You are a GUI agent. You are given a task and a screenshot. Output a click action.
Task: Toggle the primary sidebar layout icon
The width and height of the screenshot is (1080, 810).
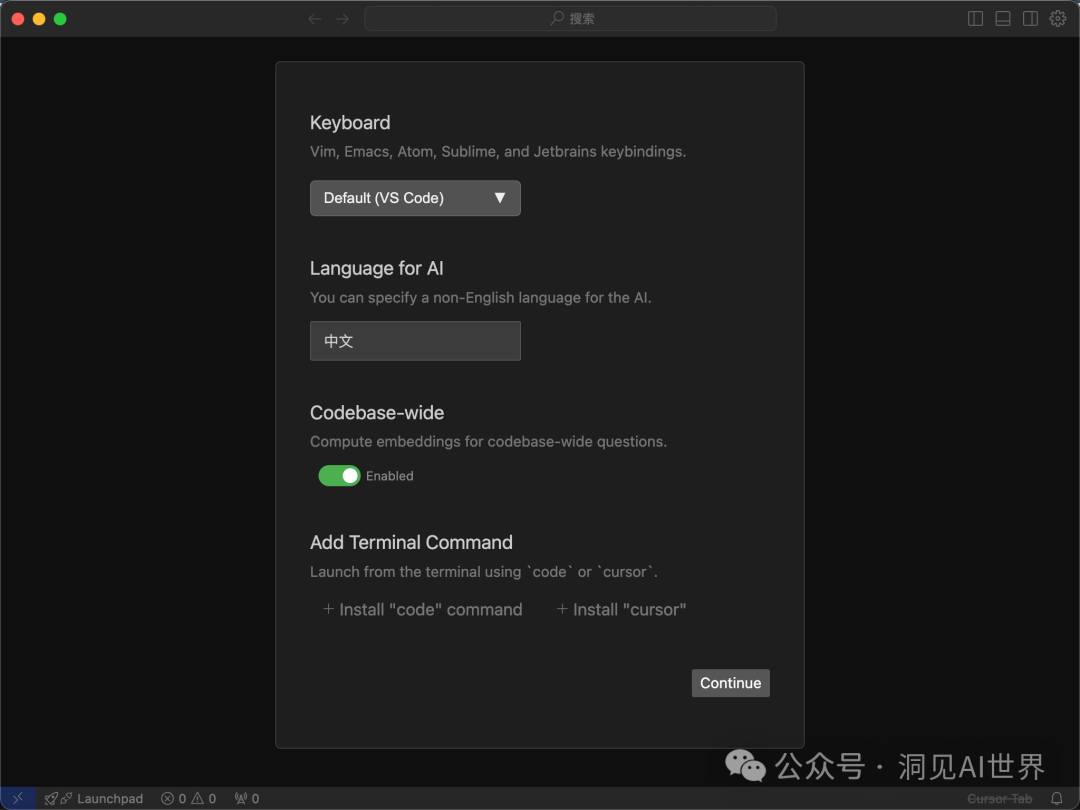pyautogui.click(x=975, y=19)
